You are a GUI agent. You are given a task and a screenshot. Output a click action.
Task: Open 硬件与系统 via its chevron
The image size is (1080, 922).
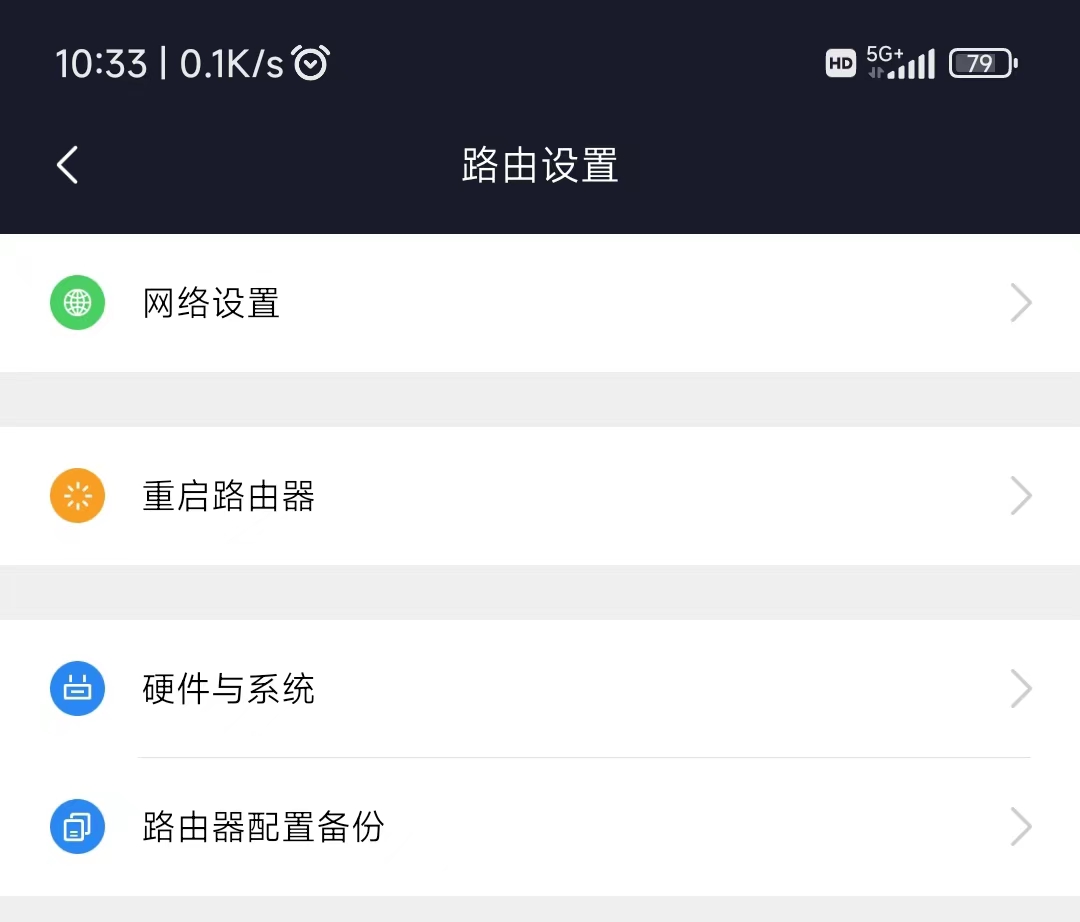pos(1021,688)
